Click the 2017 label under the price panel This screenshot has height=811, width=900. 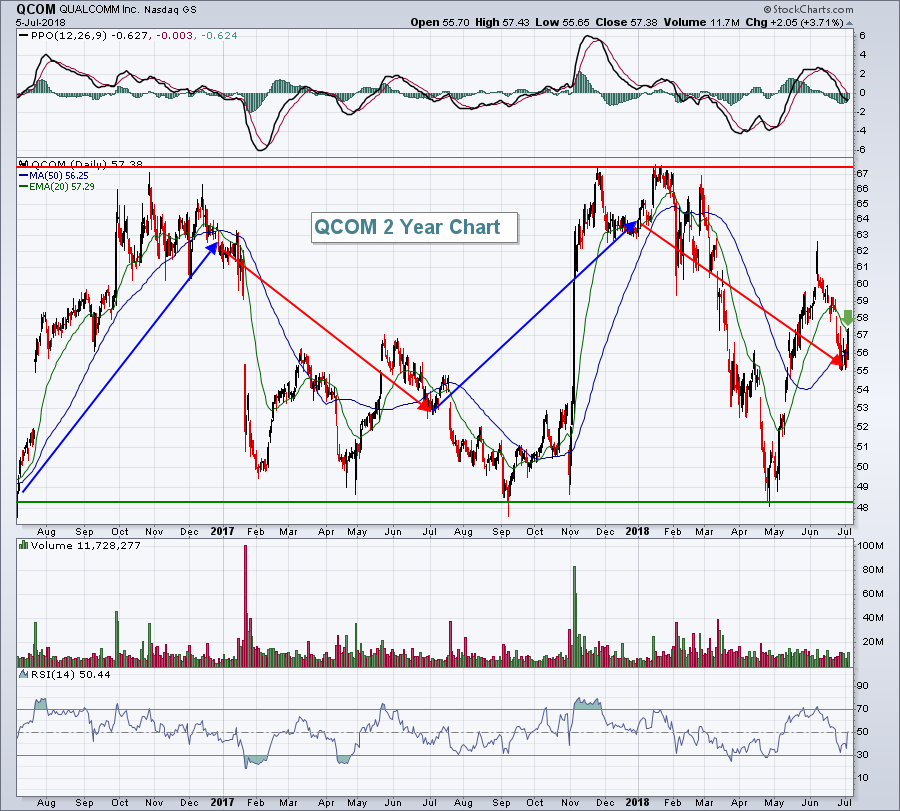coord(223,531)
